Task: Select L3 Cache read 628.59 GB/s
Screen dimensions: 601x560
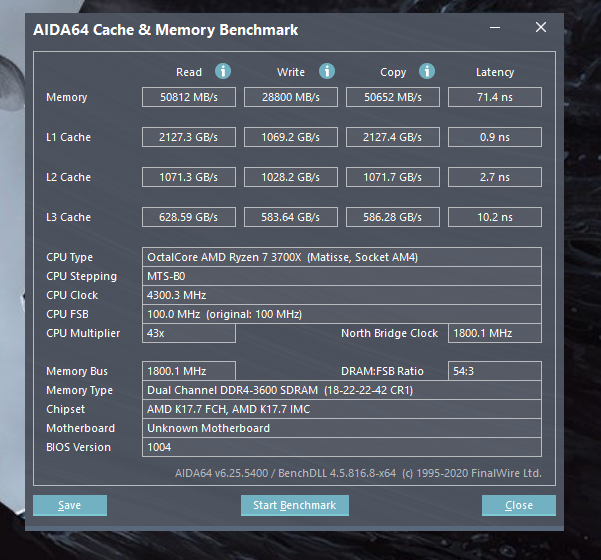Action: pyautogui.click(x=189, y=217)
